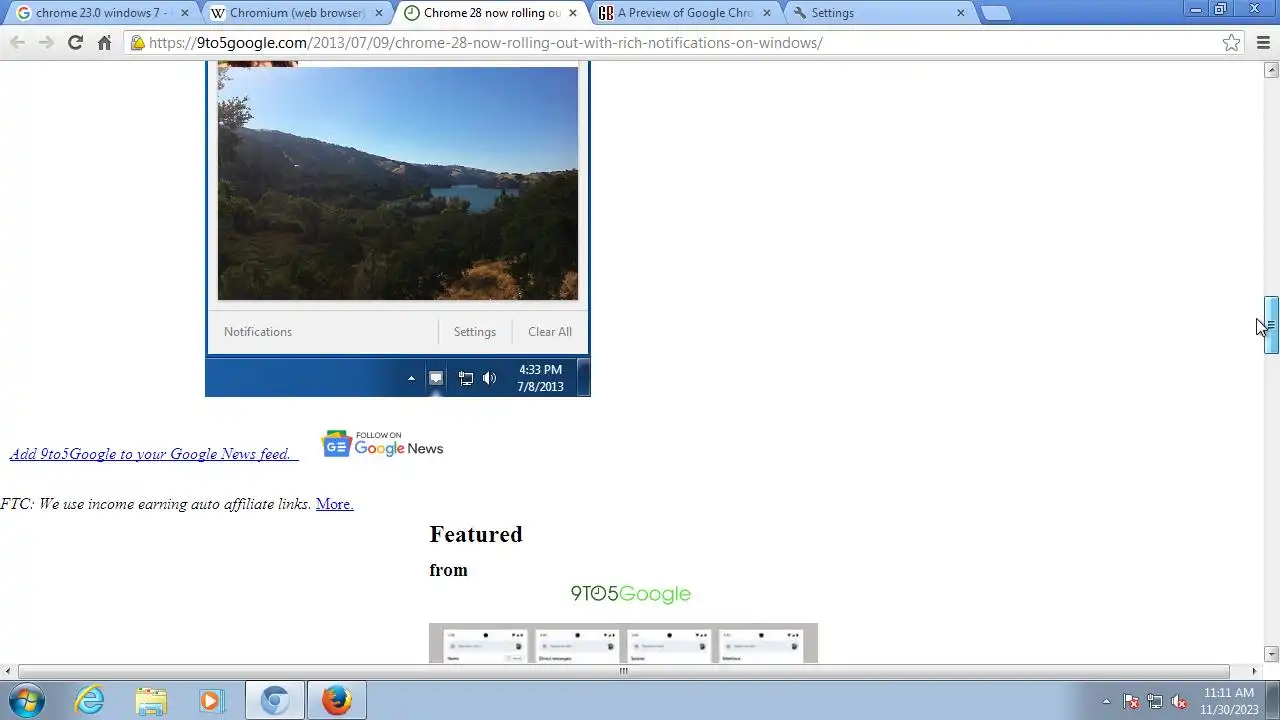Open the Windows Start menu

26,701
